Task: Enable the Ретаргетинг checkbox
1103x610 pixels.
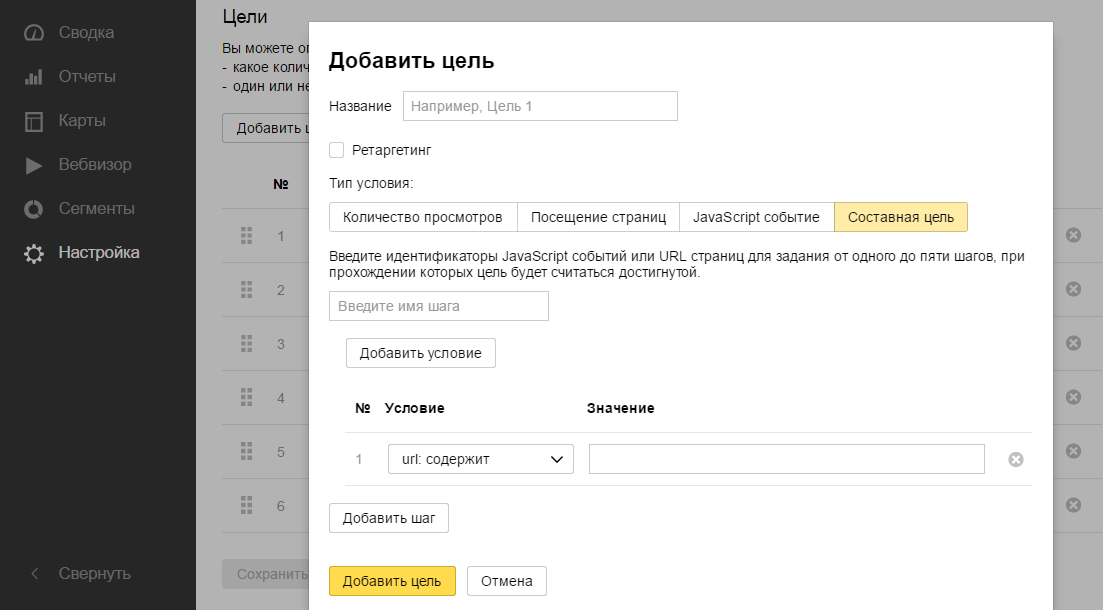Action: click(337, 150)
